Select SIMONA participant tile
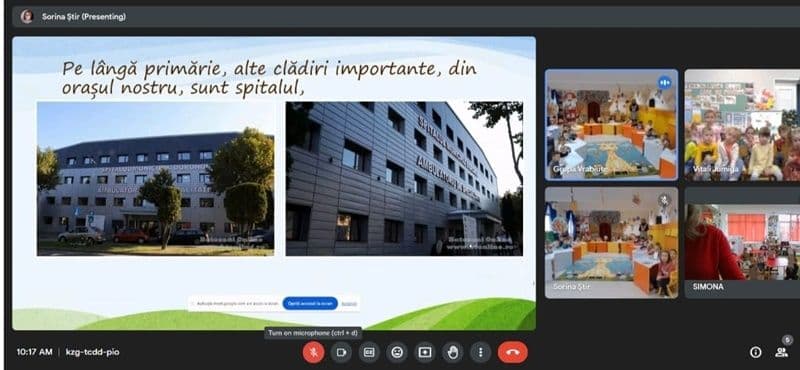The image size is (800, 370). pos(742,242)
